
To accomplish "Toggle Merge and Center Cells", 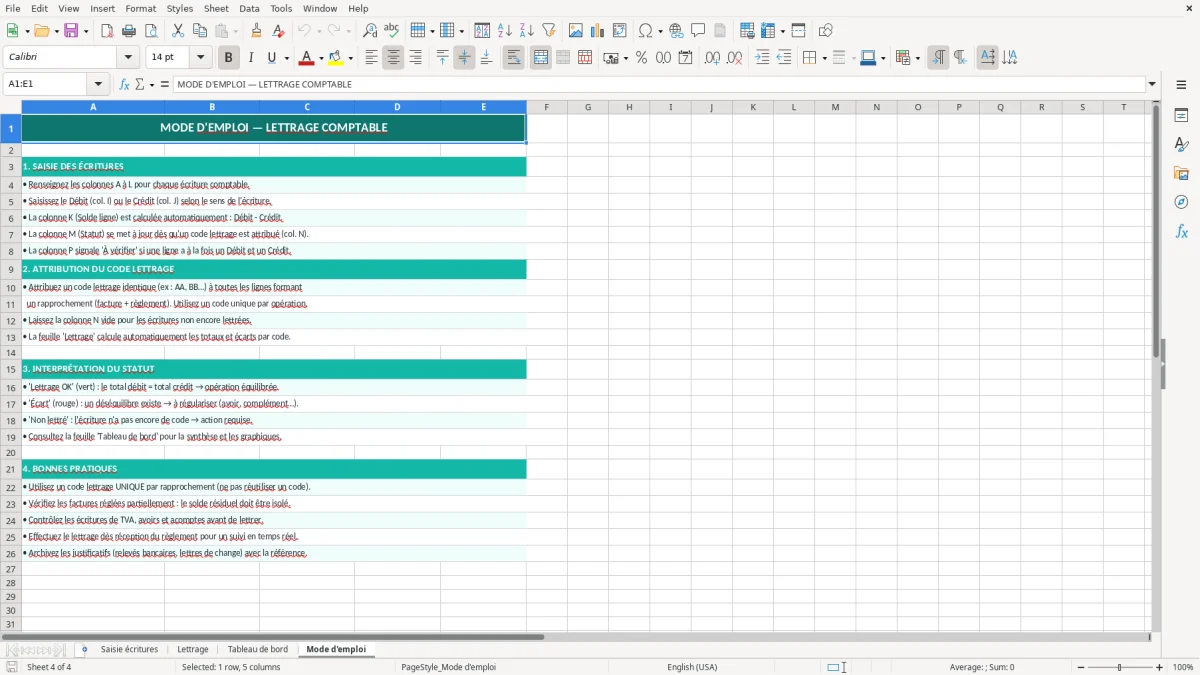I will pyautogui.click(x=541, y=58).
